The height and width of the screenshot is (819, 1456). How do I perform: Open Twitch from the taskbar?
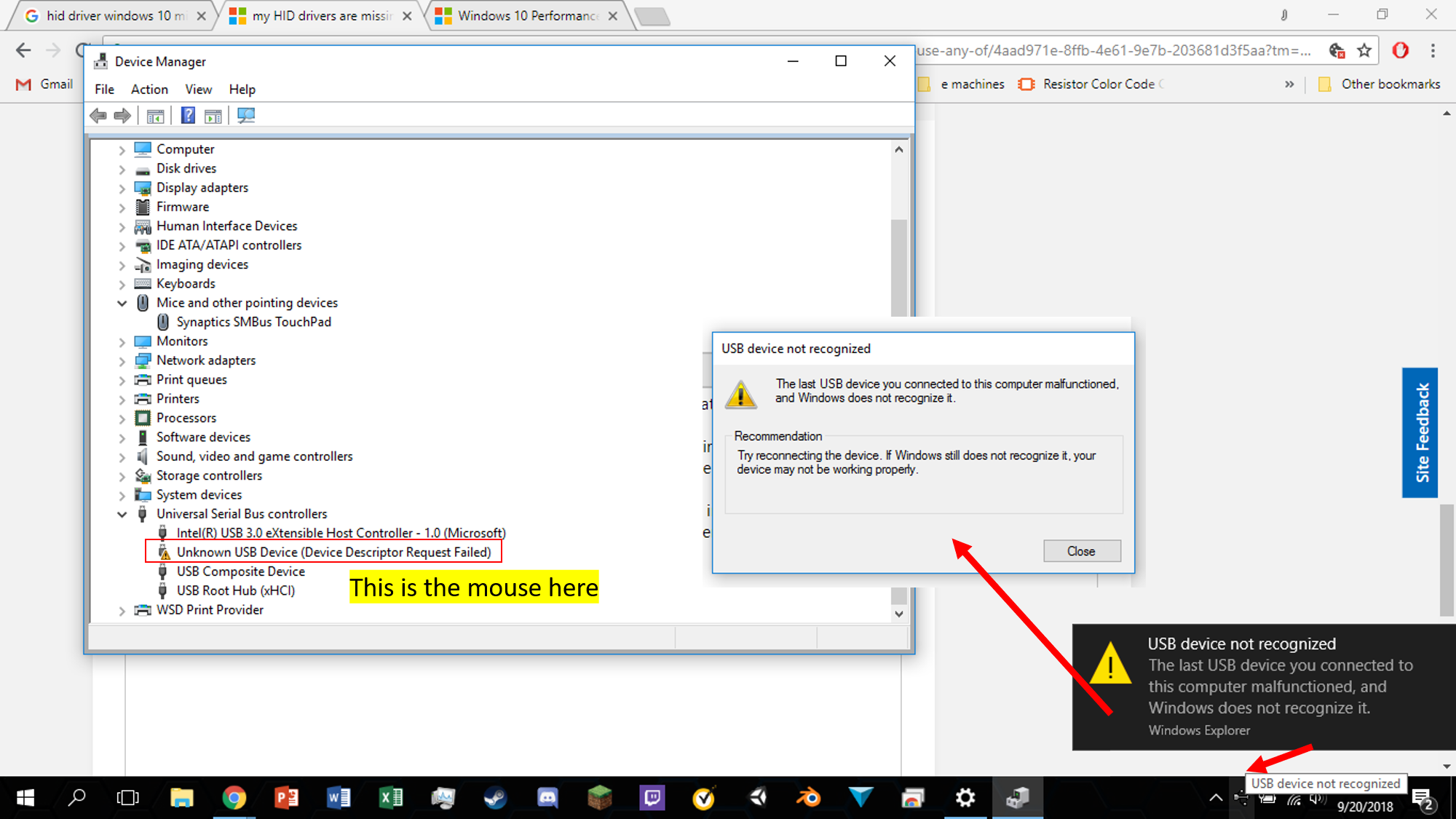pos(652,798)
